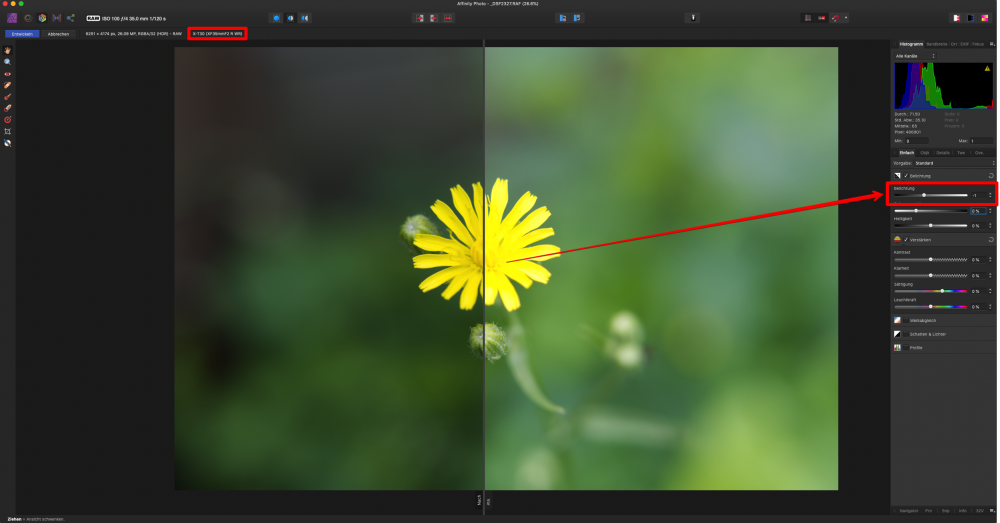Set split view mode half circle

point(291,18)
